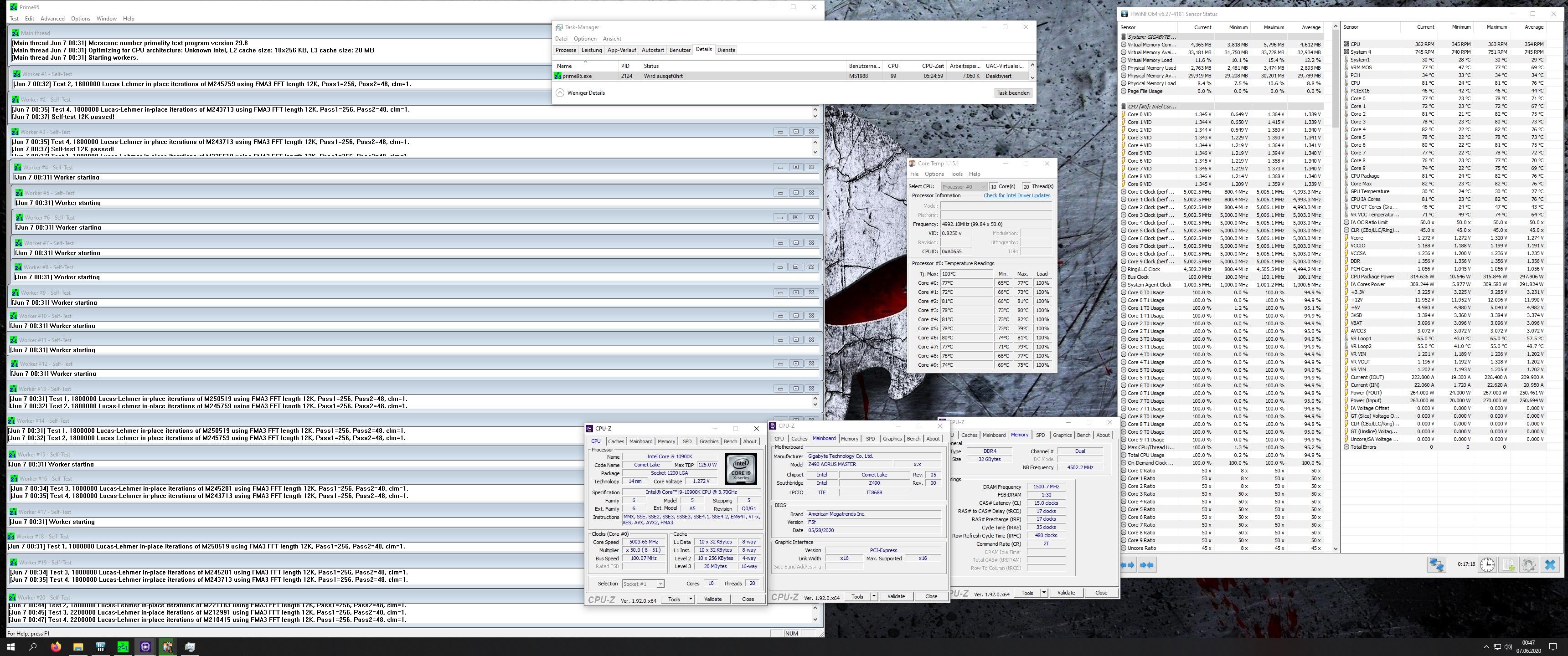Click Task-Manager process list scrollbar down arrow
Image resolution: width=1568 pixels, height=656 pixels.
pyautogui.click(x=1032, y=77)
